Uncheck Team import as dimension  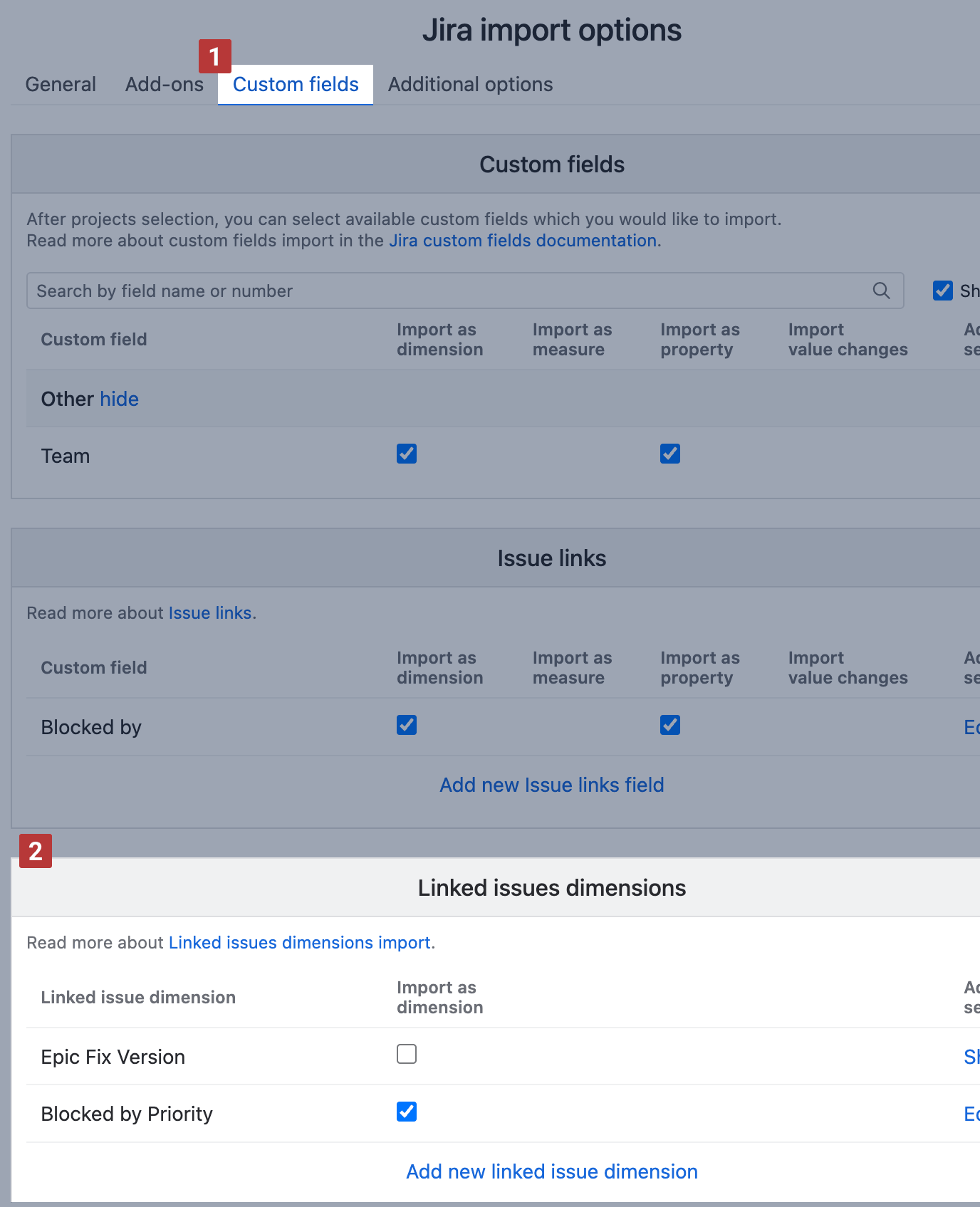[x=407, y=454]
